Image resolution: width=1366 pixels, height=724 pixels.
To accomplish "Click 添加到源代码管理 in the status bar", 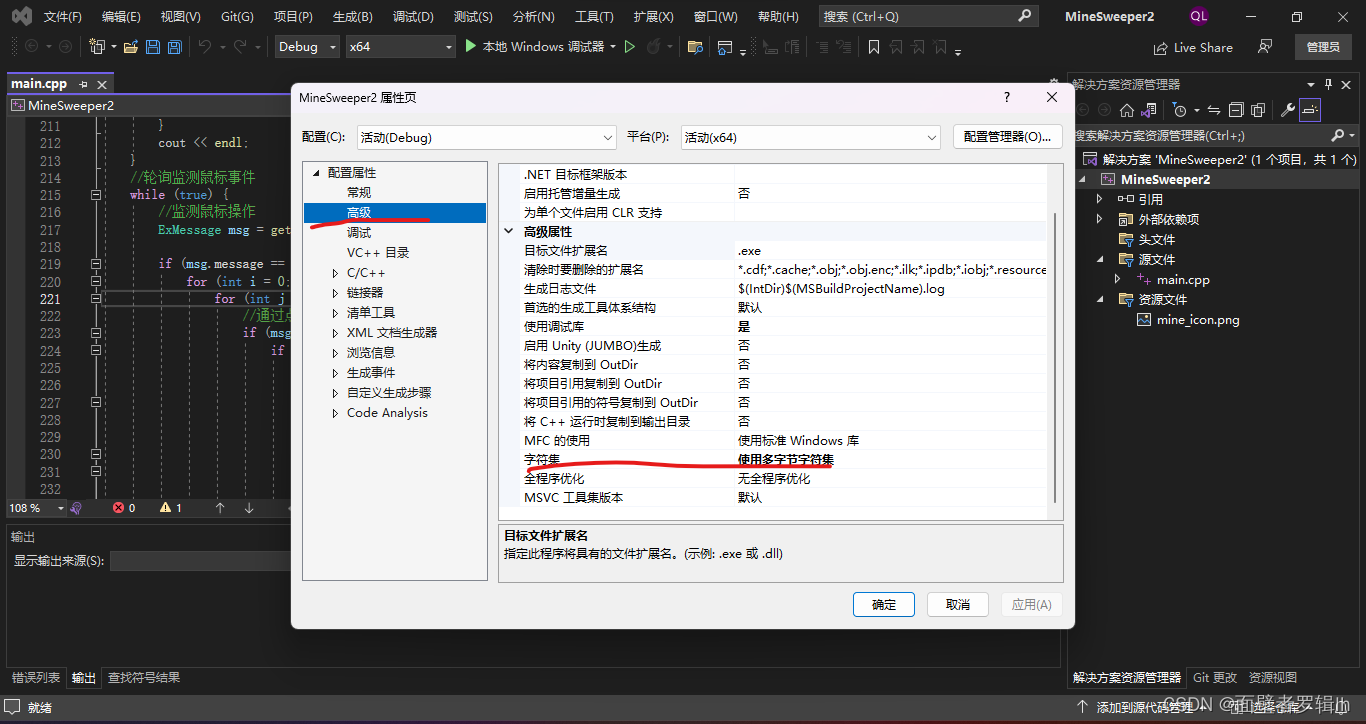I will click(x=1147, y=707).
